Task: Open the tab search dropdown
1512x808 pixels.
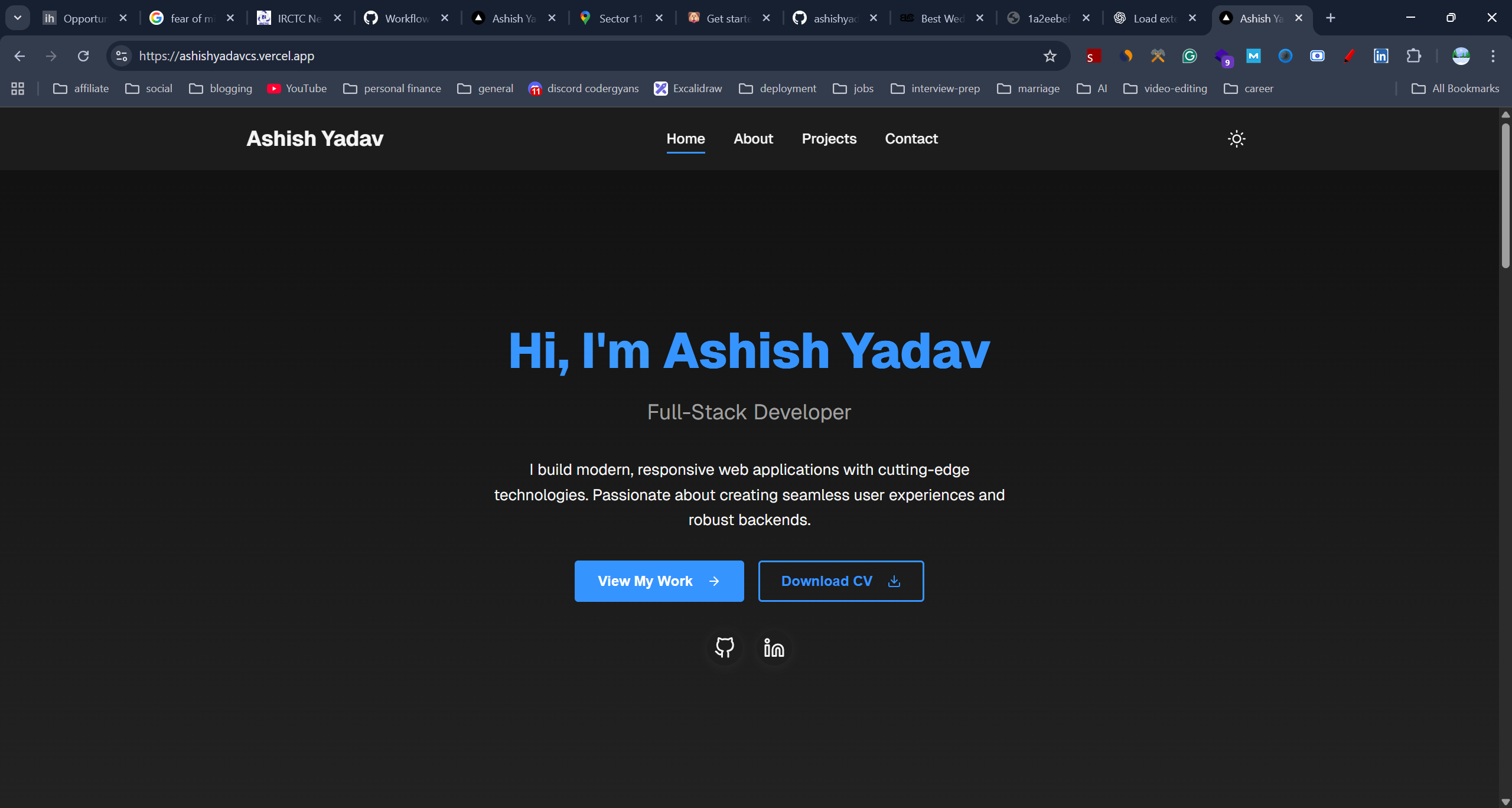Action: click(17, 17)
